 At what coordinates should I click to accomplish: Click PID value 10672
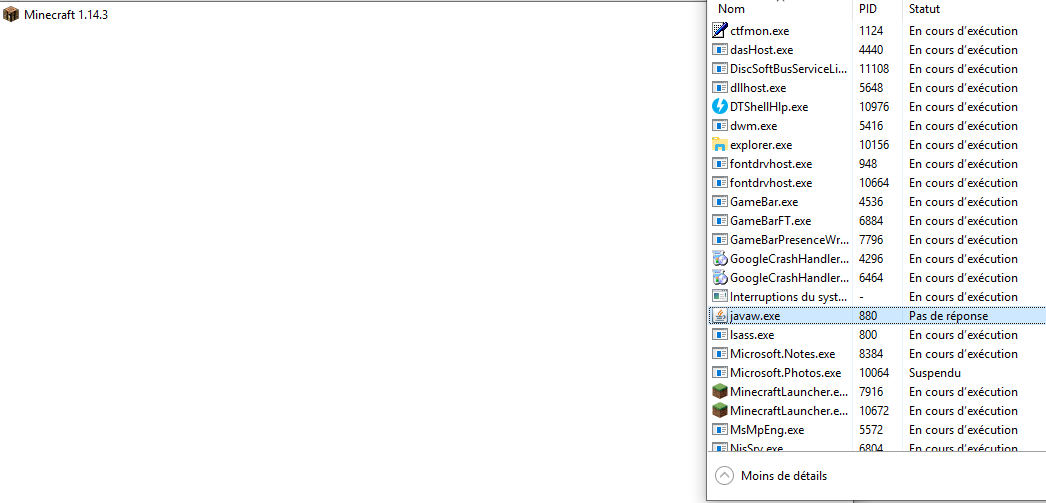(874, 410)
